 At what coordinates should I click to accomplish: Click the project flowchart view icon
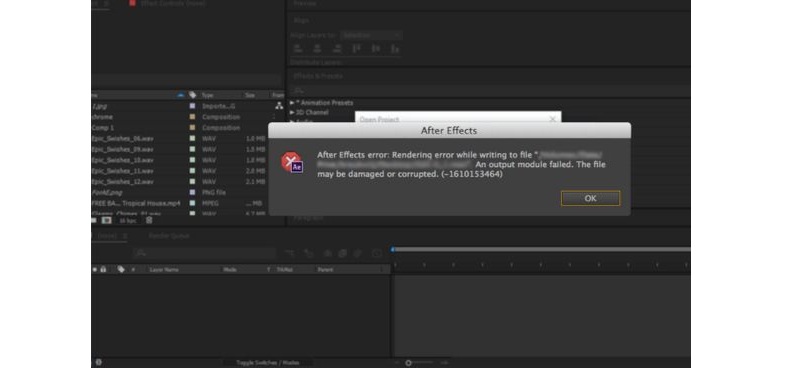click(x=279, y=106)
